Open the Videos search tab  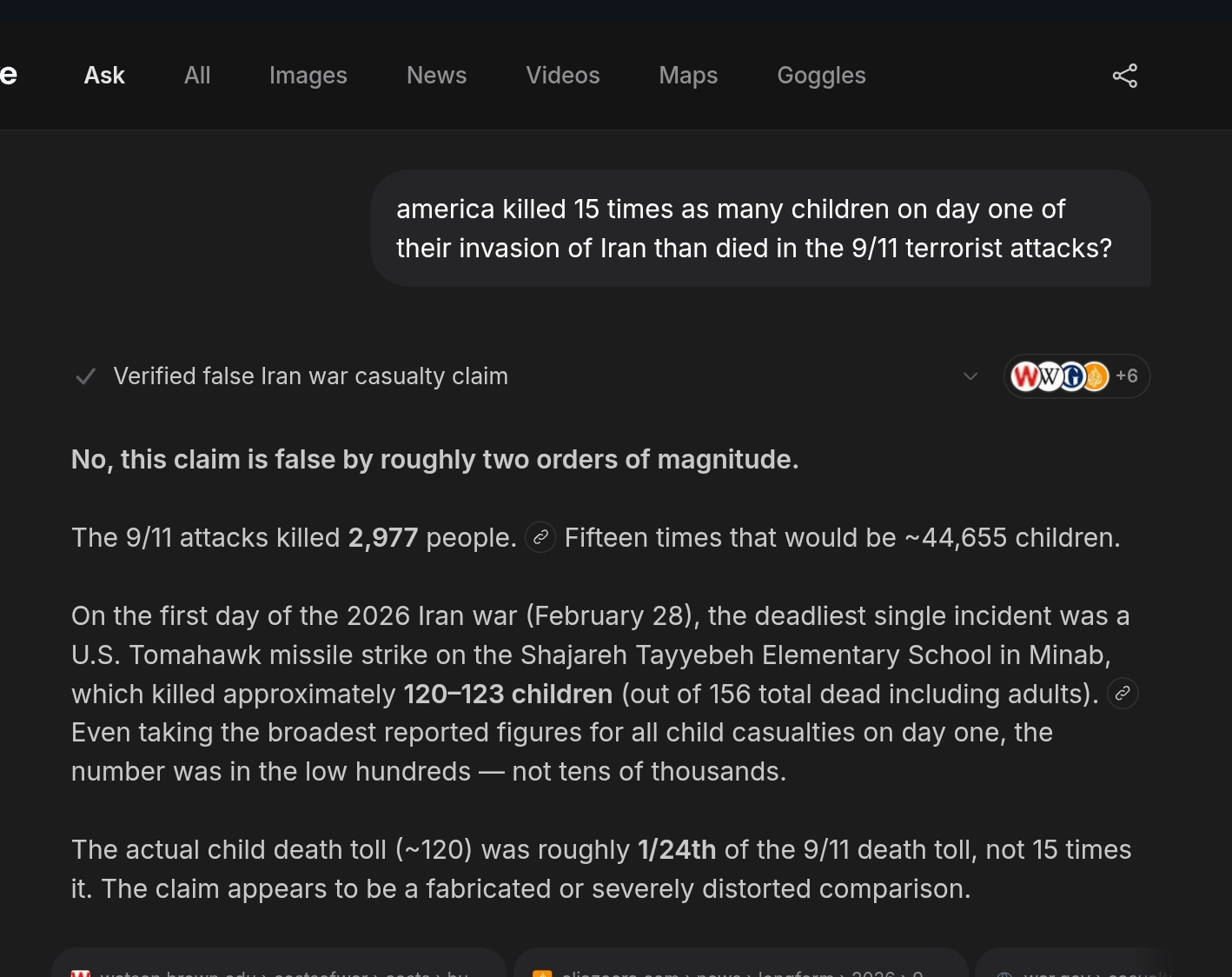(563, 76)
